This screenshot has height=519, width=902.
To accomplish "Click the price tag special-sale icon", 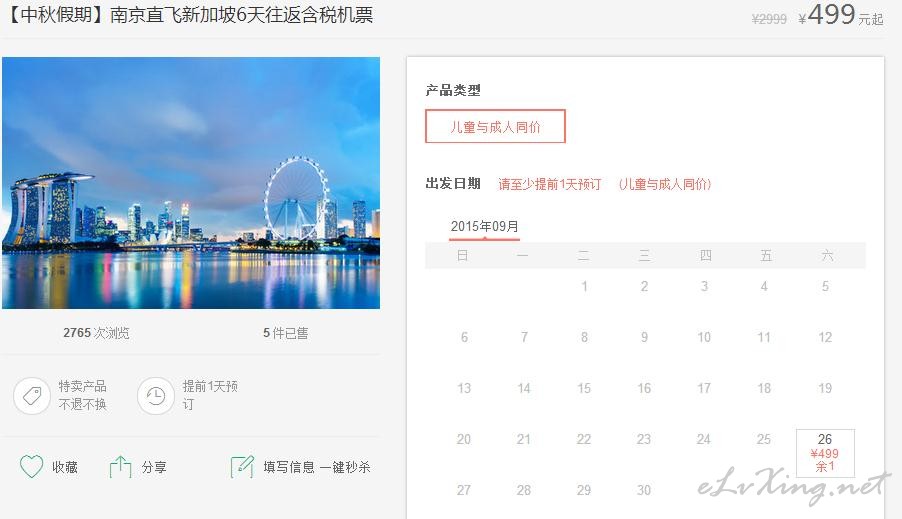I will (32, 395).
